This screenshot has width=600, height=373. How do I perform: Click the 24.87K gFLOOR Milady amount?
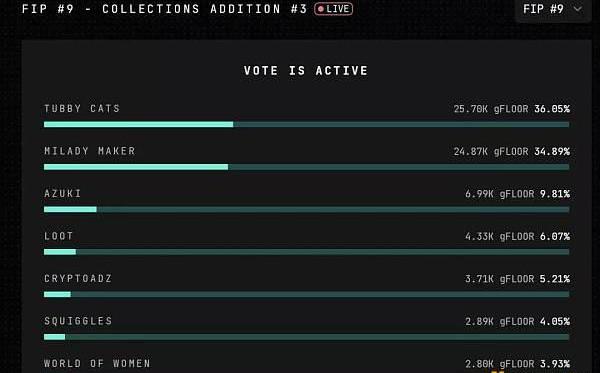(491, 151)
